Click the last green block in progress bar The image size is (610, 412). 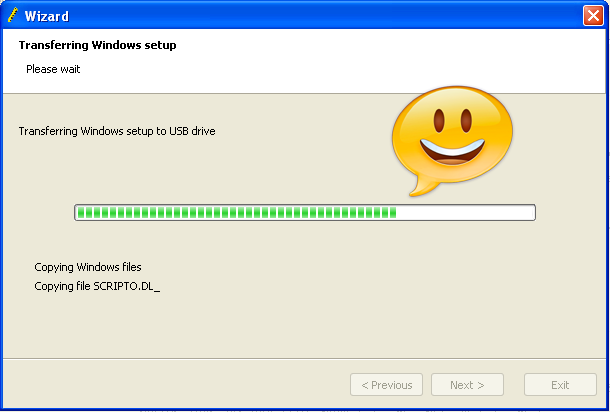click(x=393, y=212)
